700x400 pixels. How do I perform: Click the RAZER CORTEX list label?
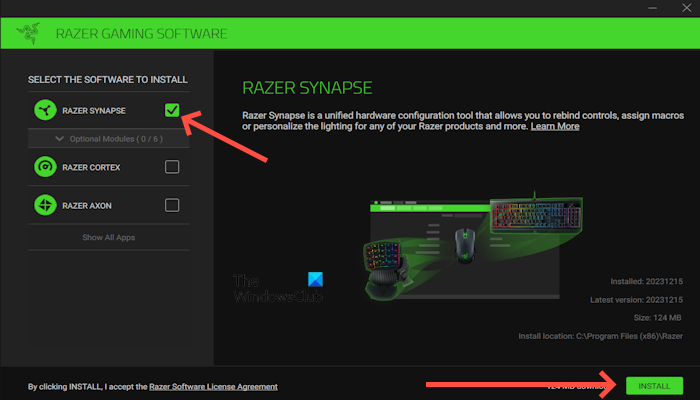91,167
